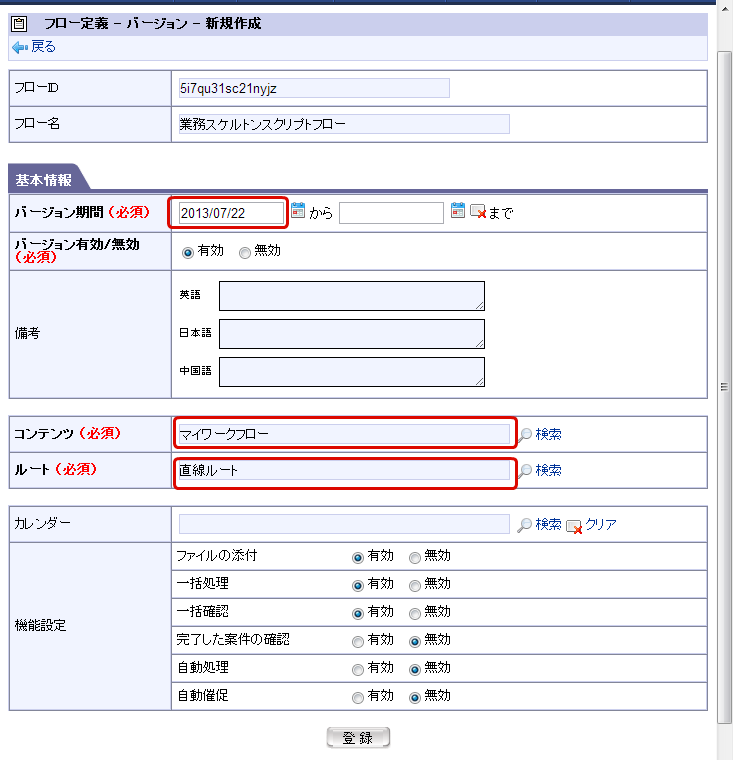Image resolution: width=733 pixels, height=760 pixels.
Task: Click the back arrow icon beside 戻る
Action: [x=20, y=48]
